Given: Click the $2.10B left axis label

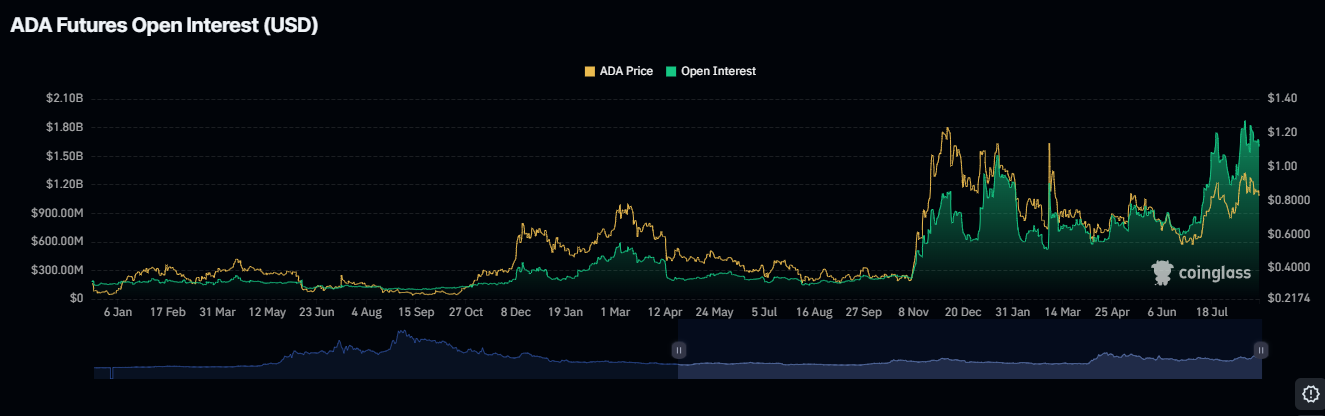Looking at the screenshot, I should tap(64, 98).
